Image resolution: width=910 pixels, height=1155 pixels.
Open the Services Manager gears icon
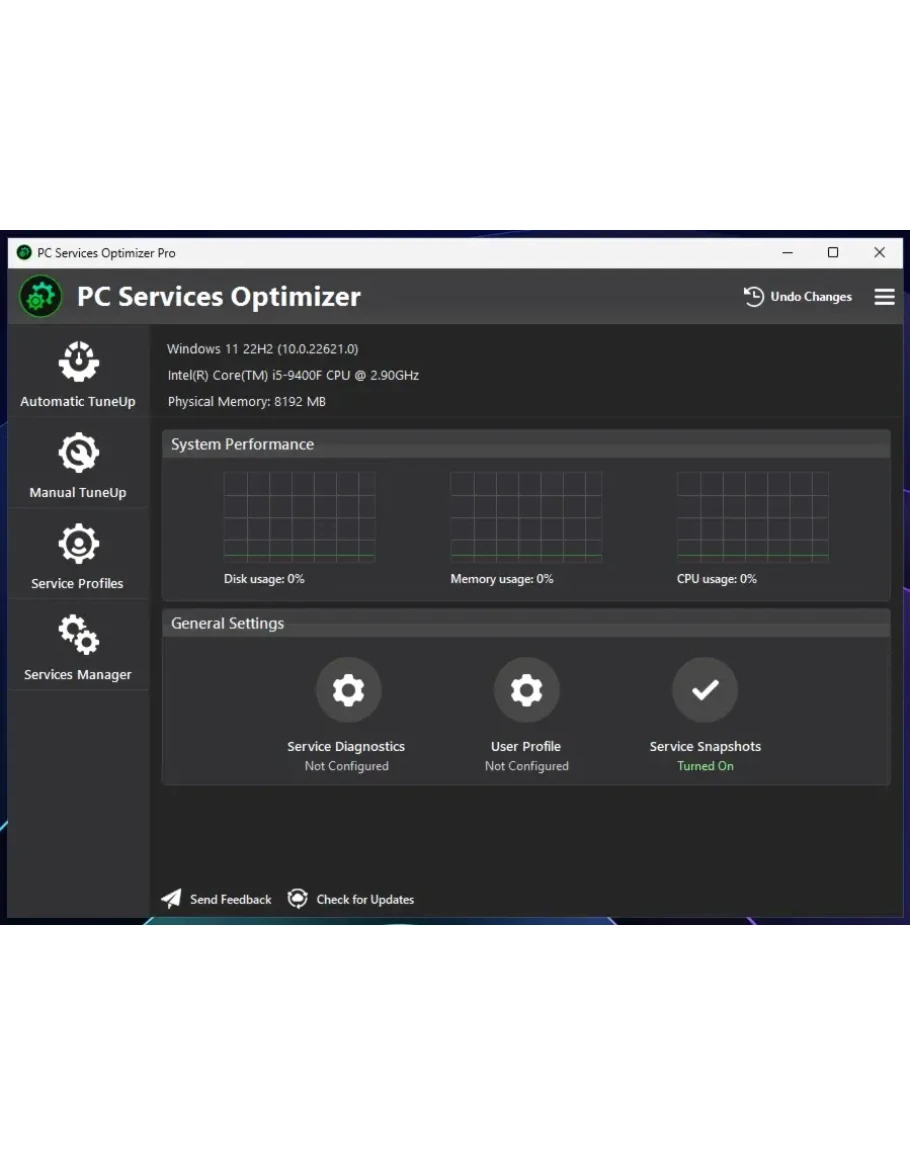click(x=78, y=635)
